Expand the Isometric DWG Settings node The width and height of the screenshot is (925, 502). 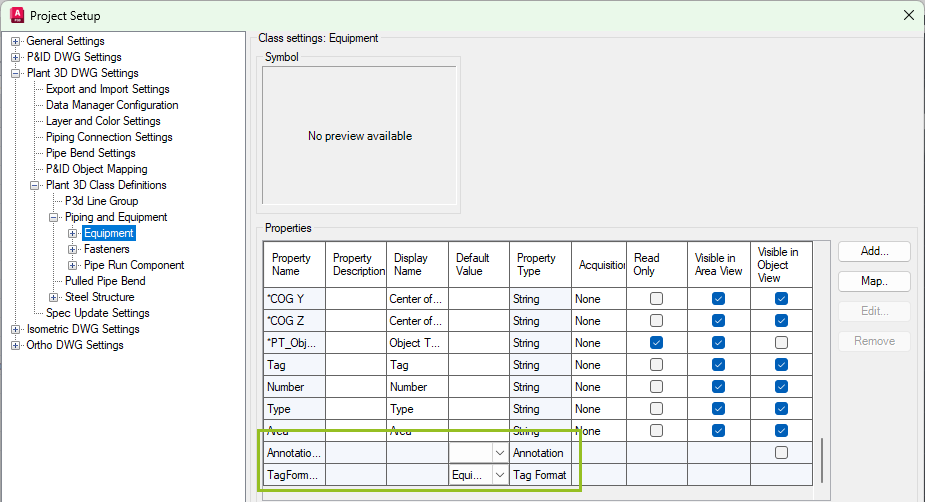point(15,329)
